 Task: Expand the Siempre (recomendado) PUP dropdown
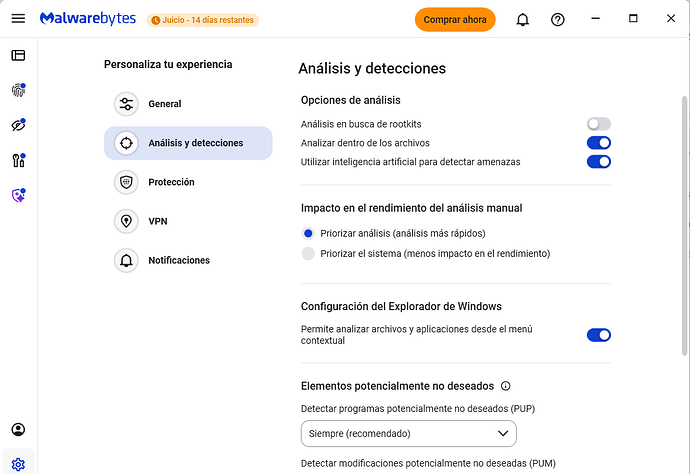(408, 433)
